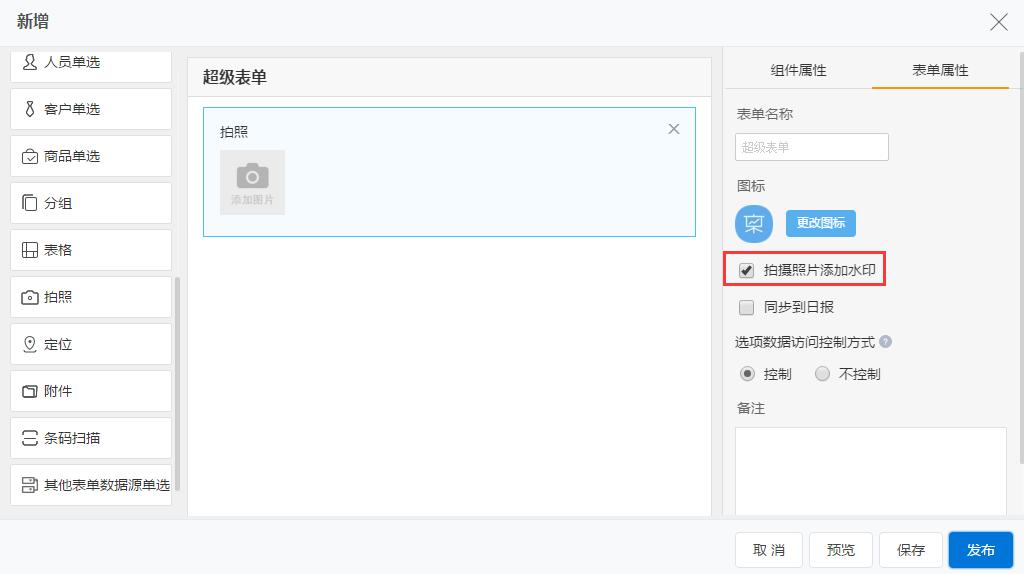This screenshot has height=574, width=1024.
Task: Click the 表格 table icon
Action: [x=30, y=250]
